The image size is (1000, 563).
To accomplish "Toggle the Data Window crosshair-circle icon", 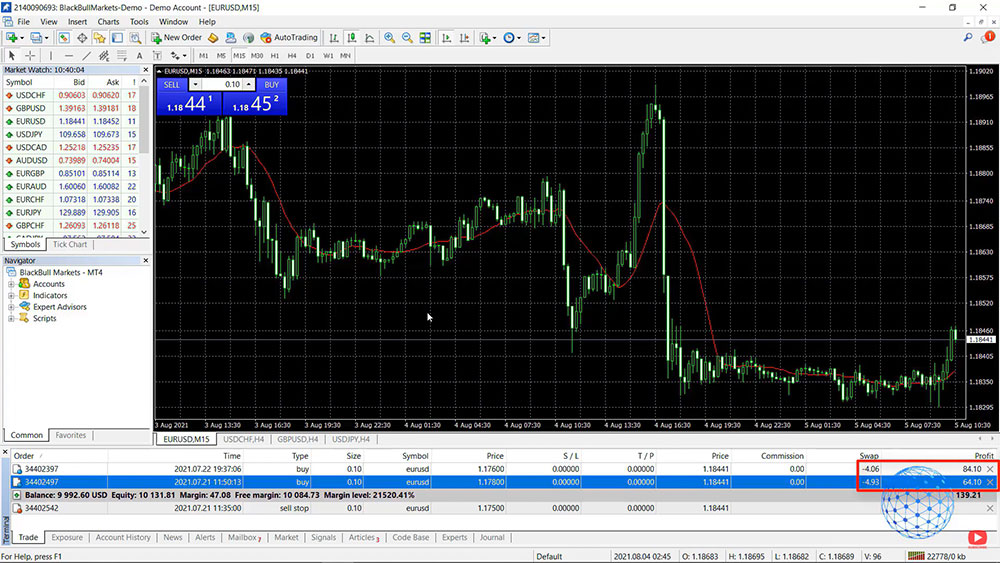I will coord(82,38).
